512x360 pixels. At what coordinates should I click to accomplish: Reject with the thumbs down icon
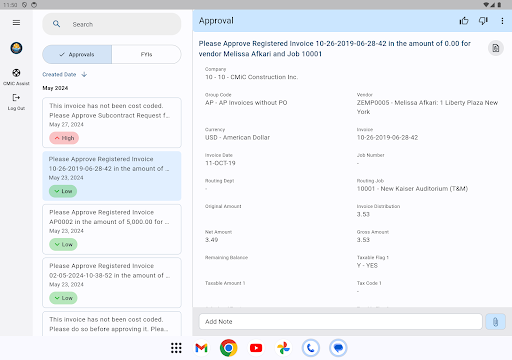483,21
